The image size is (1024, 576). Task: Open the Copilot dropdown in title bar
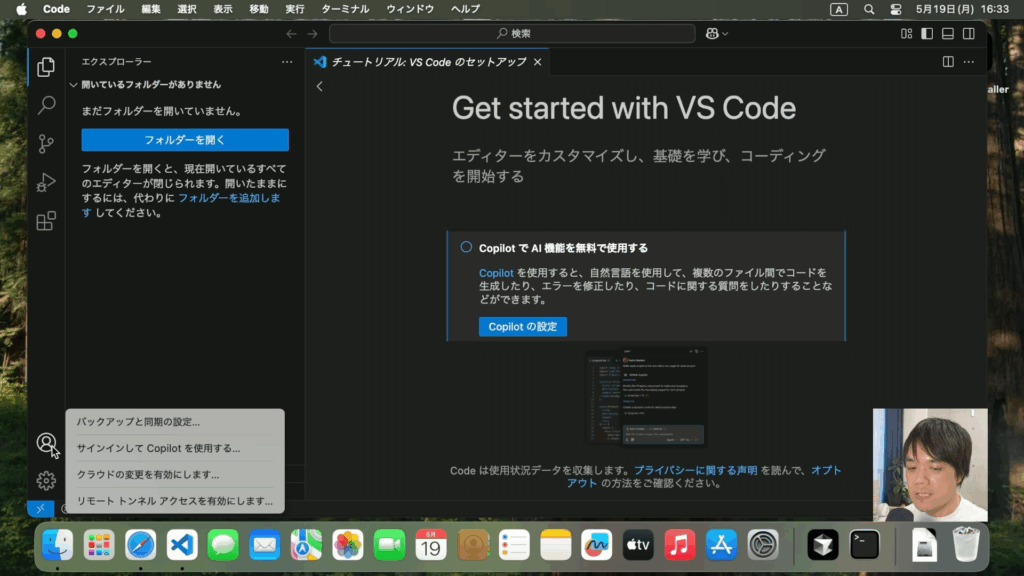coord(716,34)
